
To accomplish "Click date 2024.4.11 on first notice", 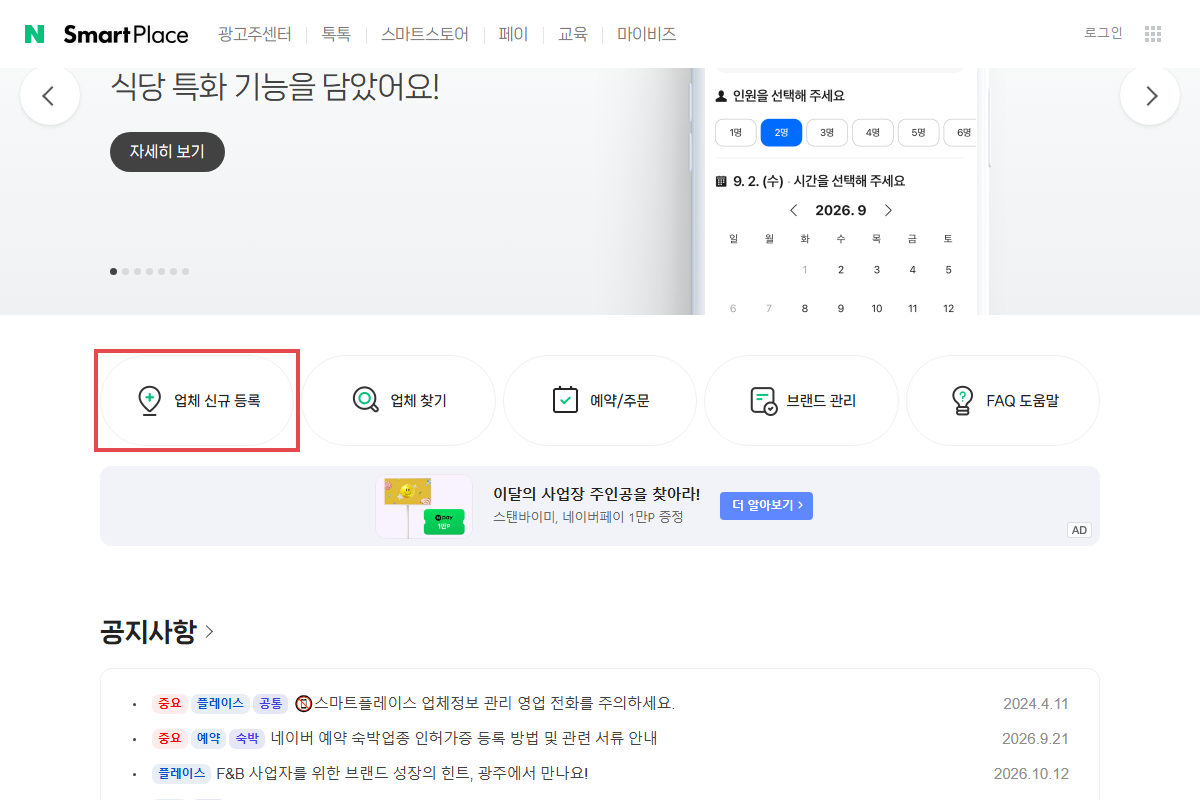I will tap(1036, 704).
